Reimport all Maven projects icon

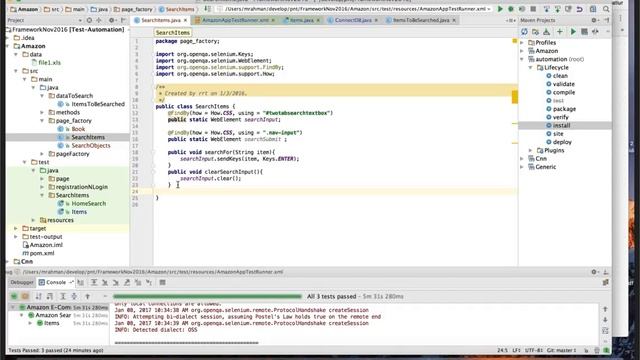(524, 32)
